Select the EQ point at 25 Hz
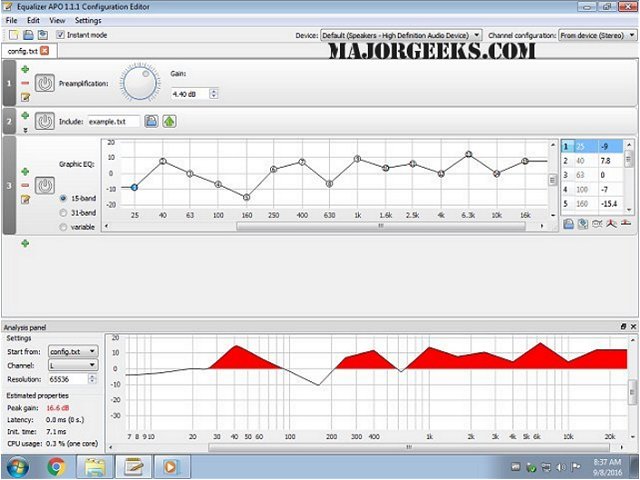The image size is (640, 480). pos(134,187)
